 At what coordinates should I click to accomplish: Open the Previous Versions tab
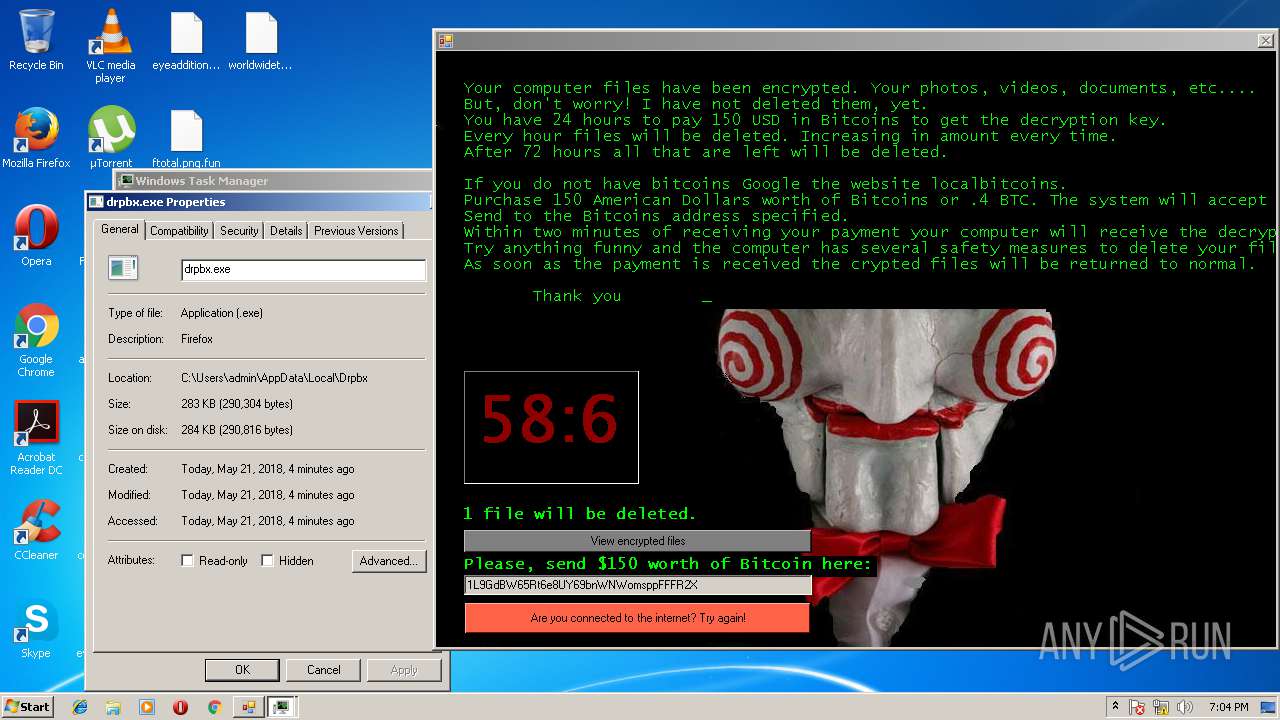point(356,231)
